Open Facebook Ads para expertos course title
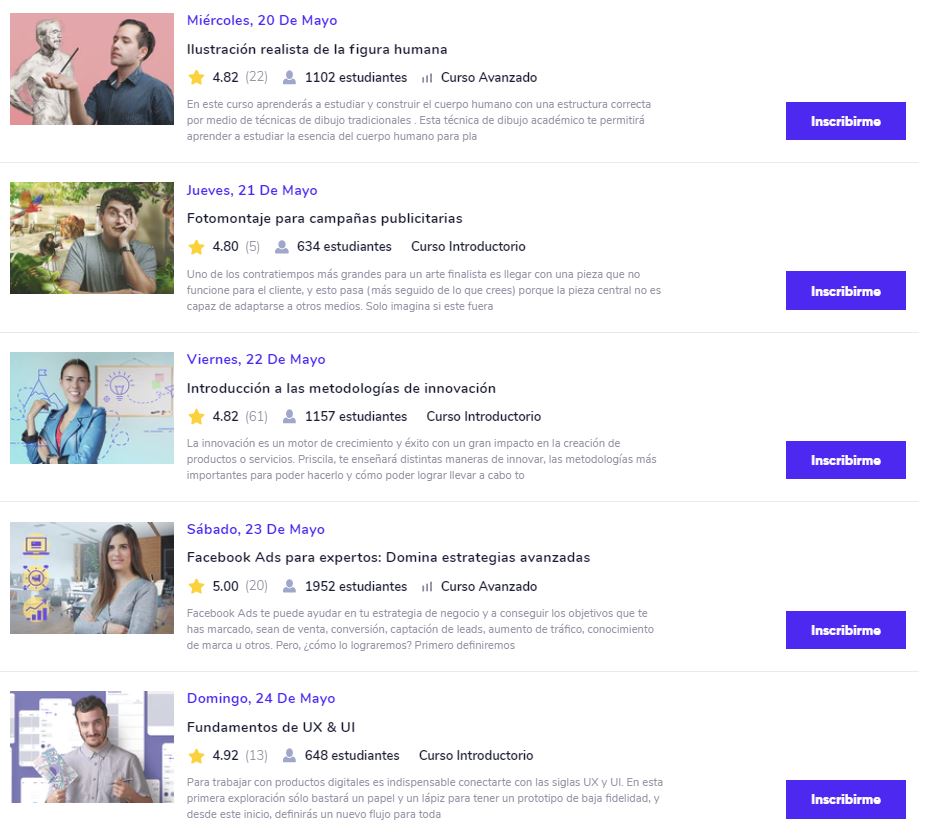The height and width of the screenshot is (839, 928). tap(388, 557)
